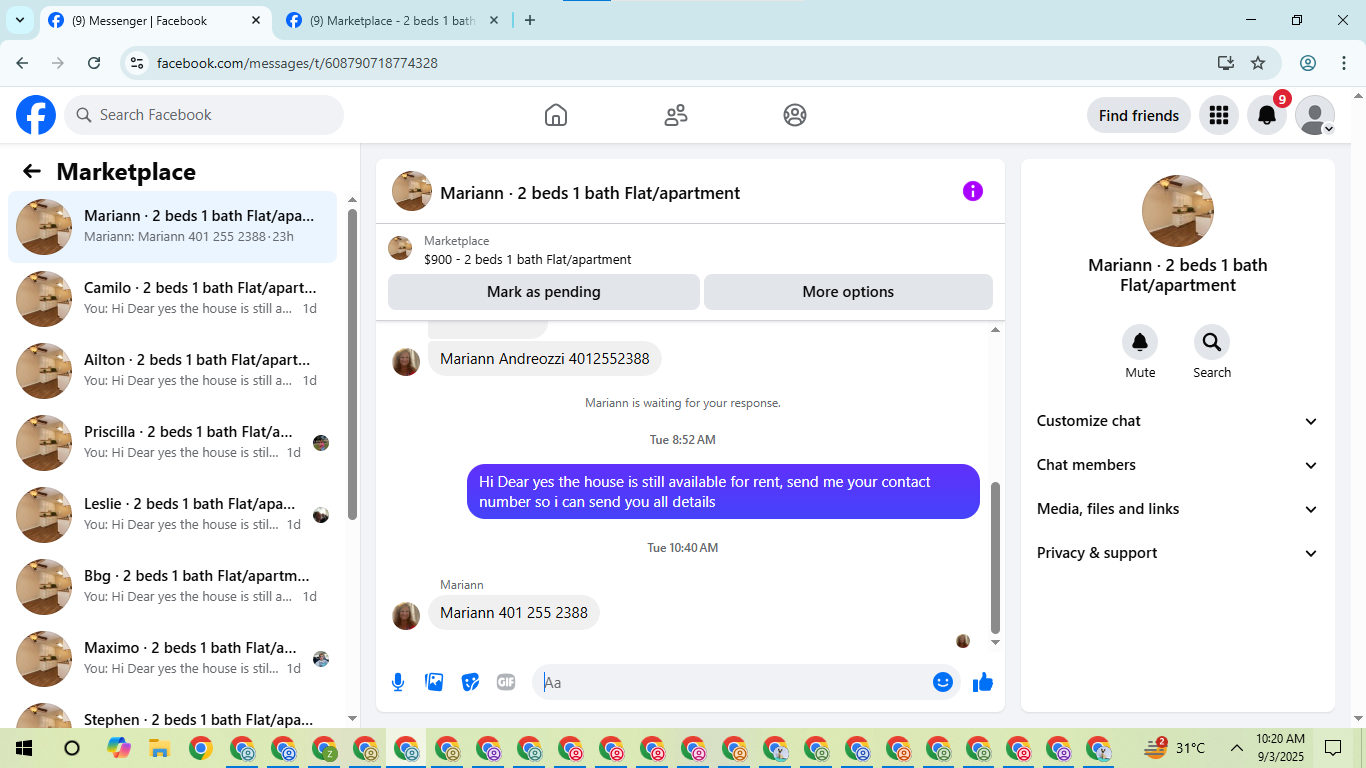Choose a GIF icon
1366x768 pixels.
[x=506, y=682]
